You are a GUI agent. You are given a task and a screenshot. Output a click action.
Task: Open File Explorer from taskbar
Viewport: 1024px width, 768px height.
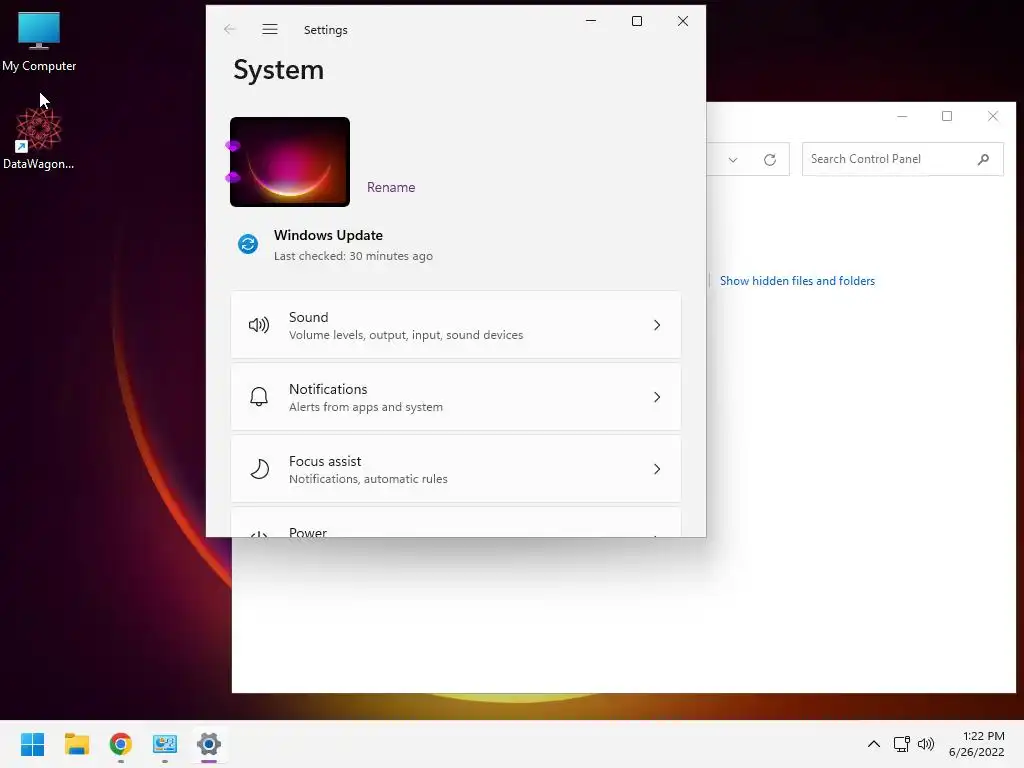pyautogui.click(x=76, y=744)
